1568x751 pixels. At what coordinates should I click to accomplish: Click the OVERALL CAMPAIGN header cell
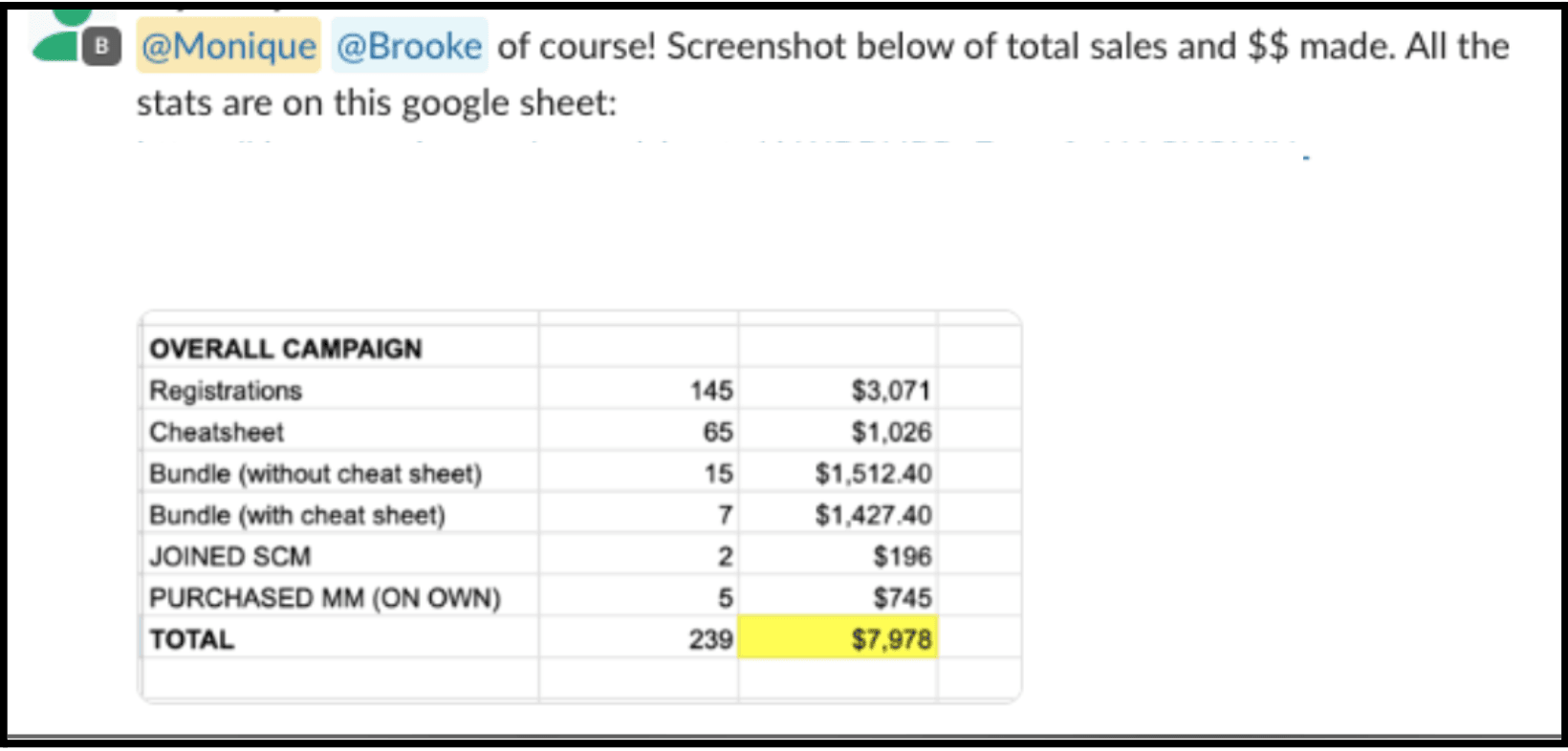pyautogui.click(x=286, y=349)
